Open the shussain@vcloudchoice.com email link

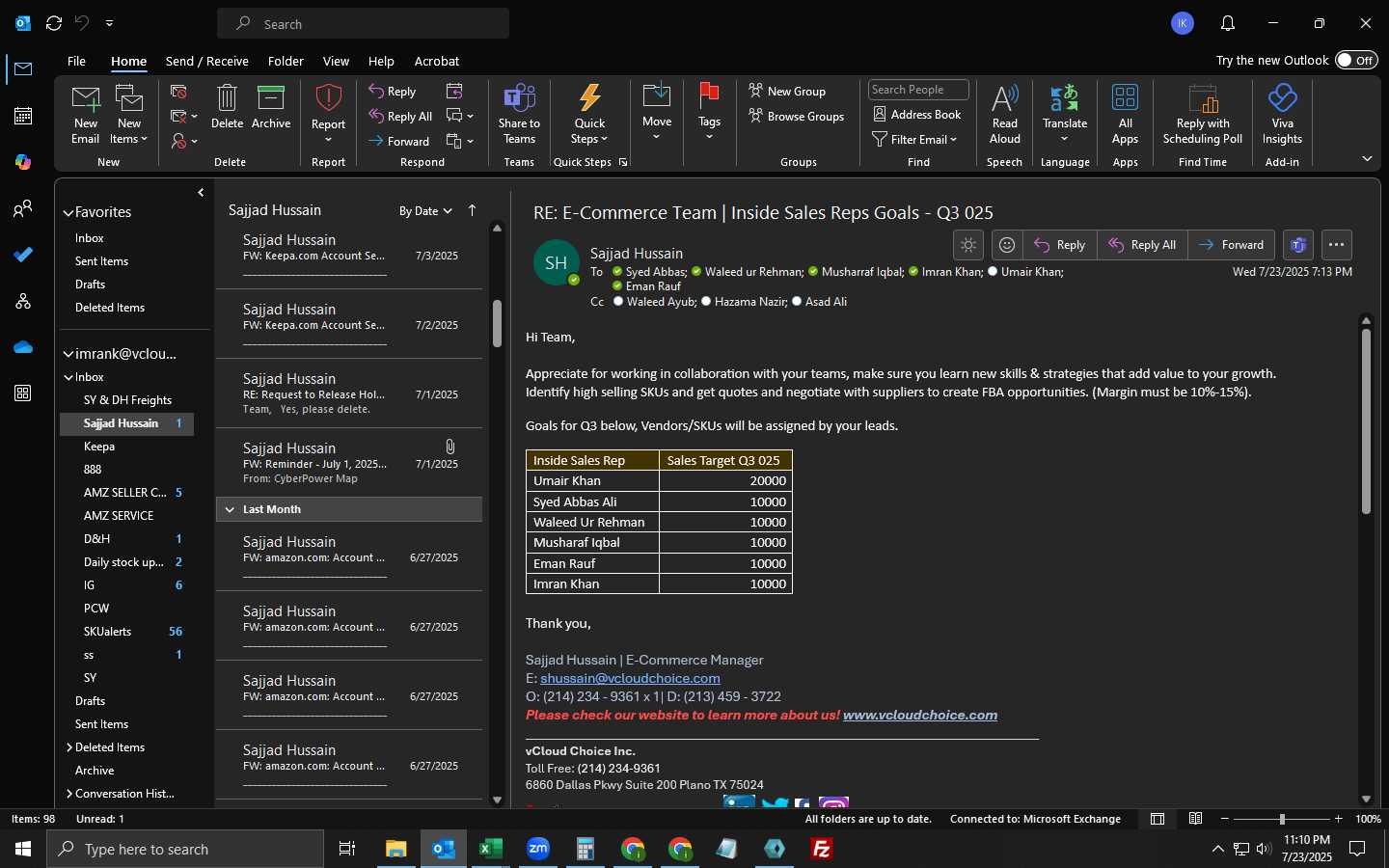630,678
